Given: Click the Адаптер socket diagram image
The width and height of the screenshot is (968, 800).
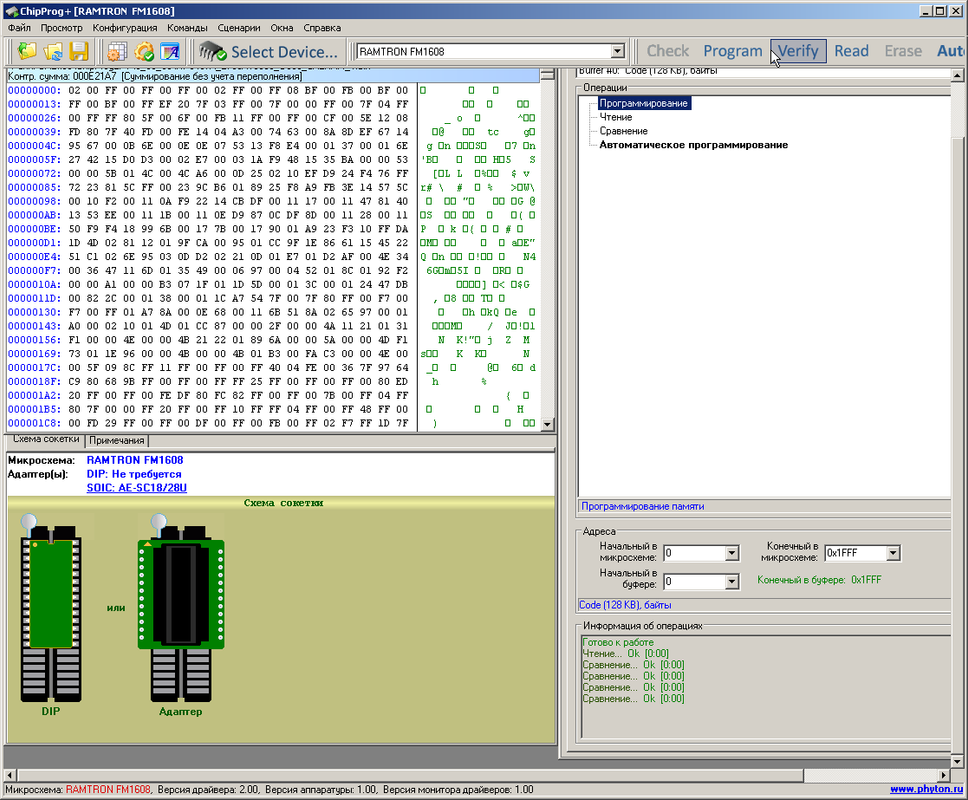Looking at the screenshot, I should (x=181, y=608).
